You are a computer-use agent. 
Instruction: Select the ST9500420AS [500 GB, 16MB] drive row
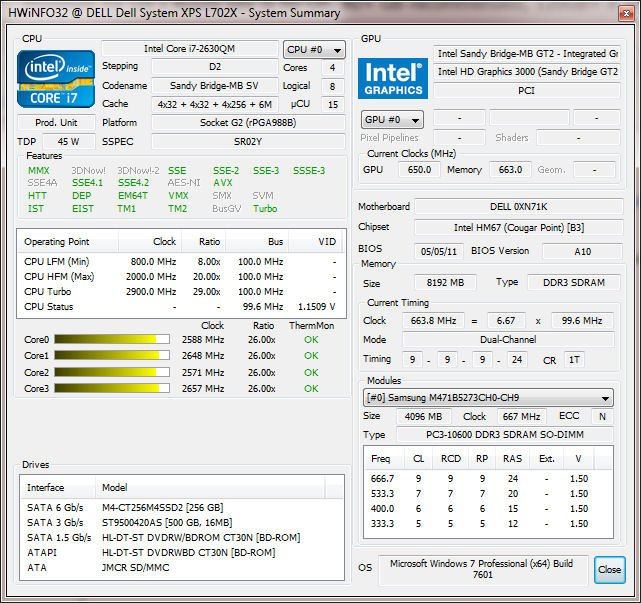182,523
